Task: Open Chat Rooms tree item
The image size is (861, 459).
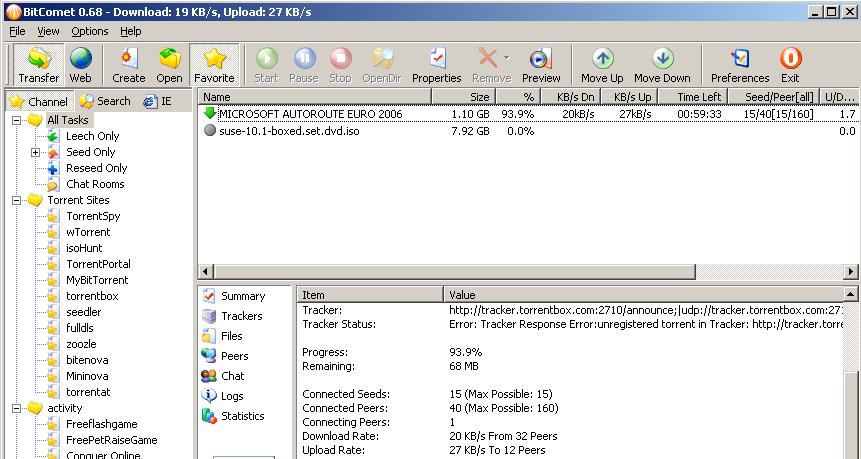Action: 95,184
